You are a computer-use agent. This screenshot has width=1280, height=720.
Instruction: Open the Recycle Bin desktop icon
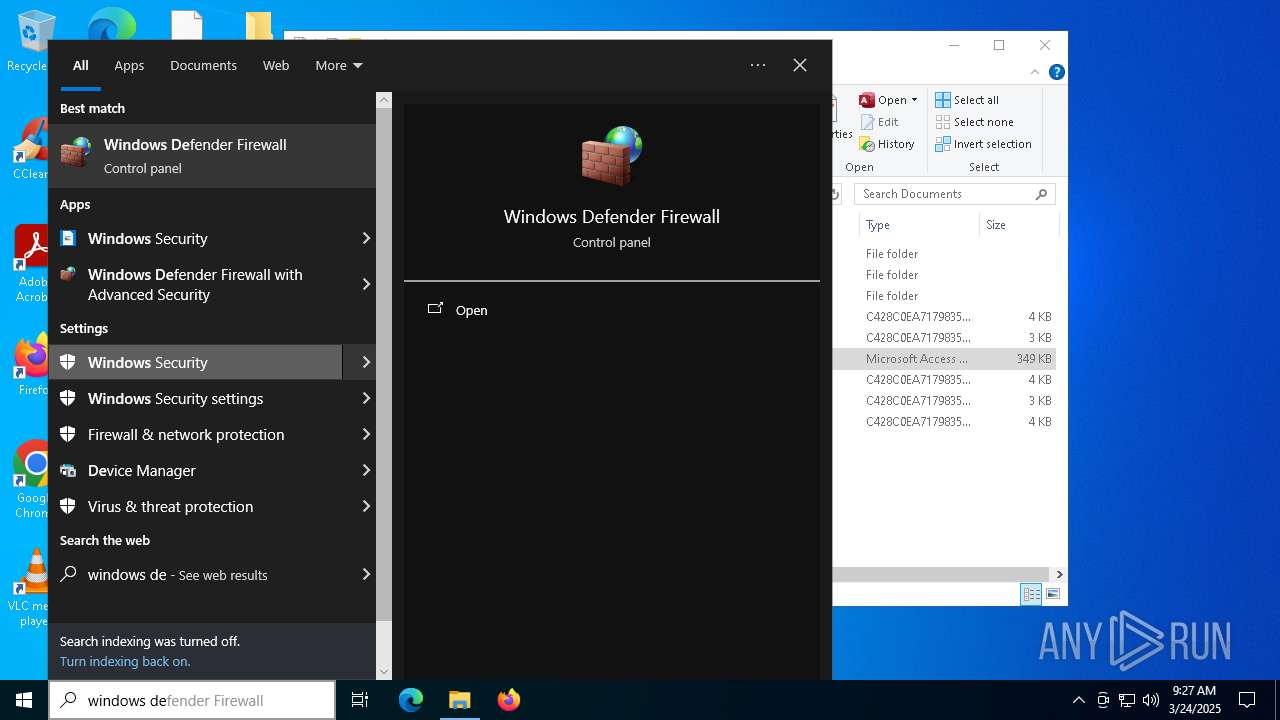pyautogui.click(x=33, y=41)
